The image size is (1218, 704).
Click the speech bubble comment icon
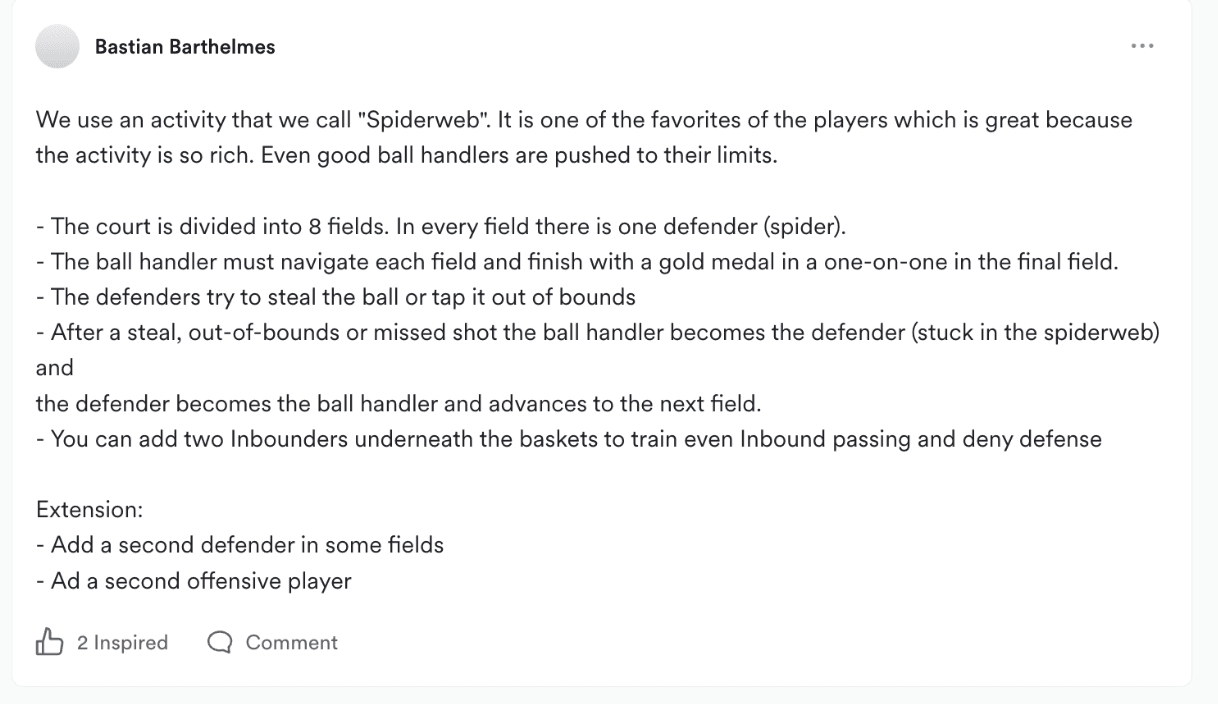click(219, 643)
